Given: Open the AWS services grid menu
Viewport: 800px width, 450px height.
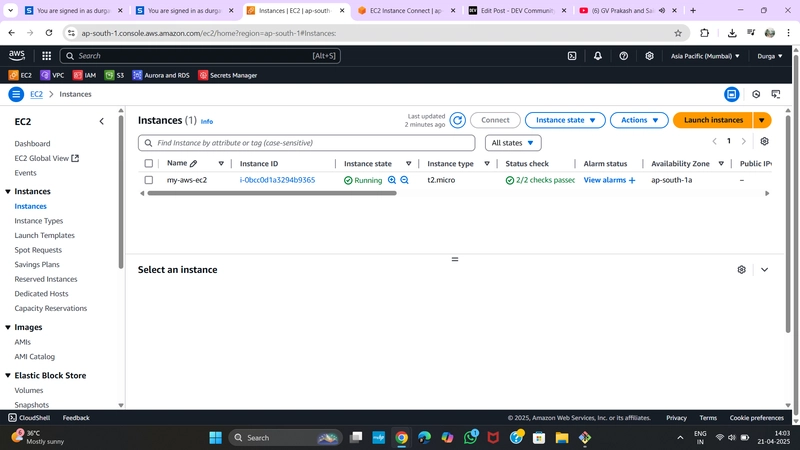Looking at the screenshot, I should [46, 56].
